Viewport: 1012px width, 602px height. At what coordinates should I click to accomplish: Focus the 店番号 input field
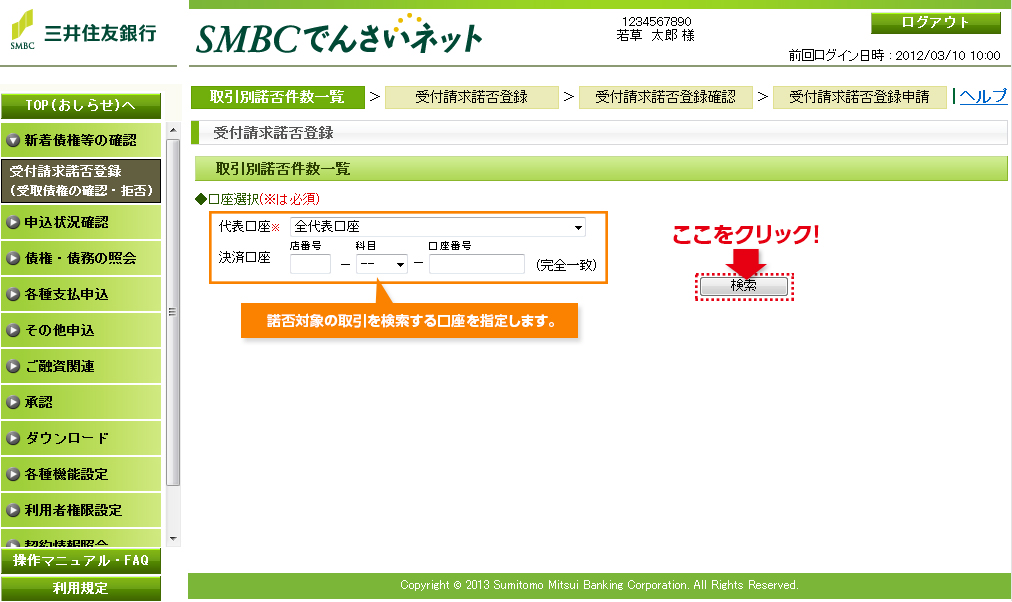click(x=310, y=264)
